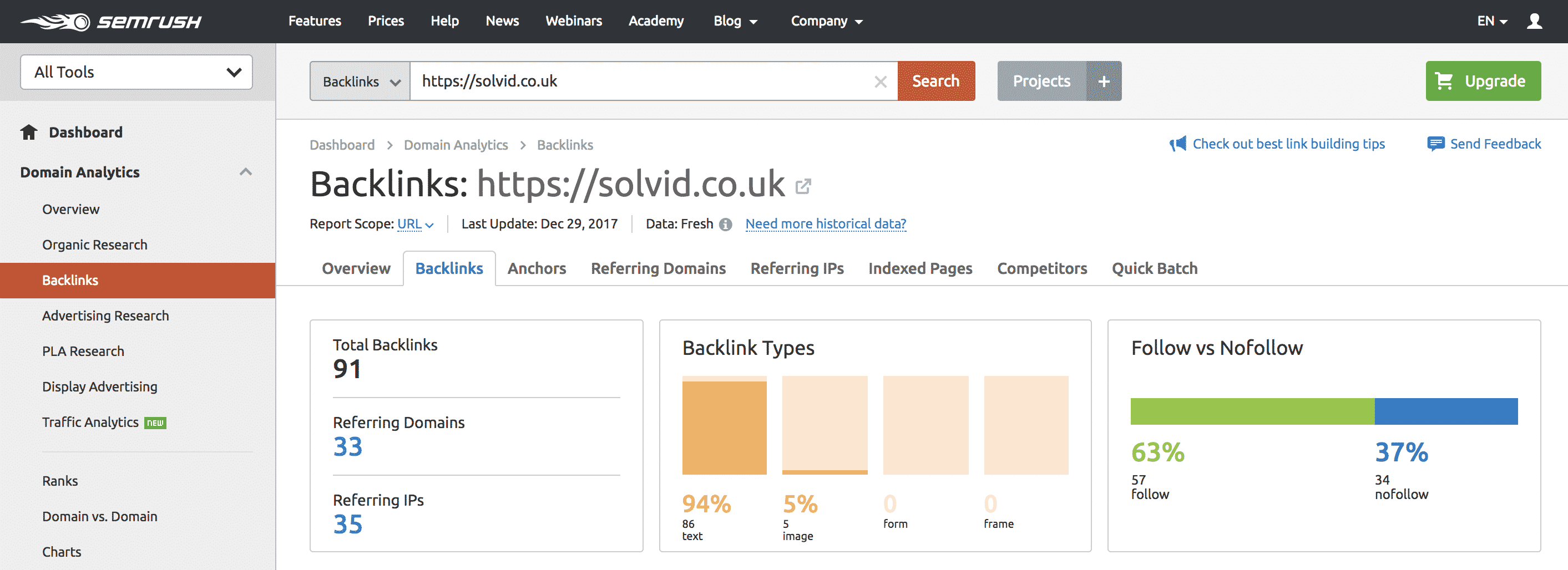The width and height of the screenshot is (1568, 570).
Task: Click the orange text backlink type bar
Action: [x=724, y=427]
